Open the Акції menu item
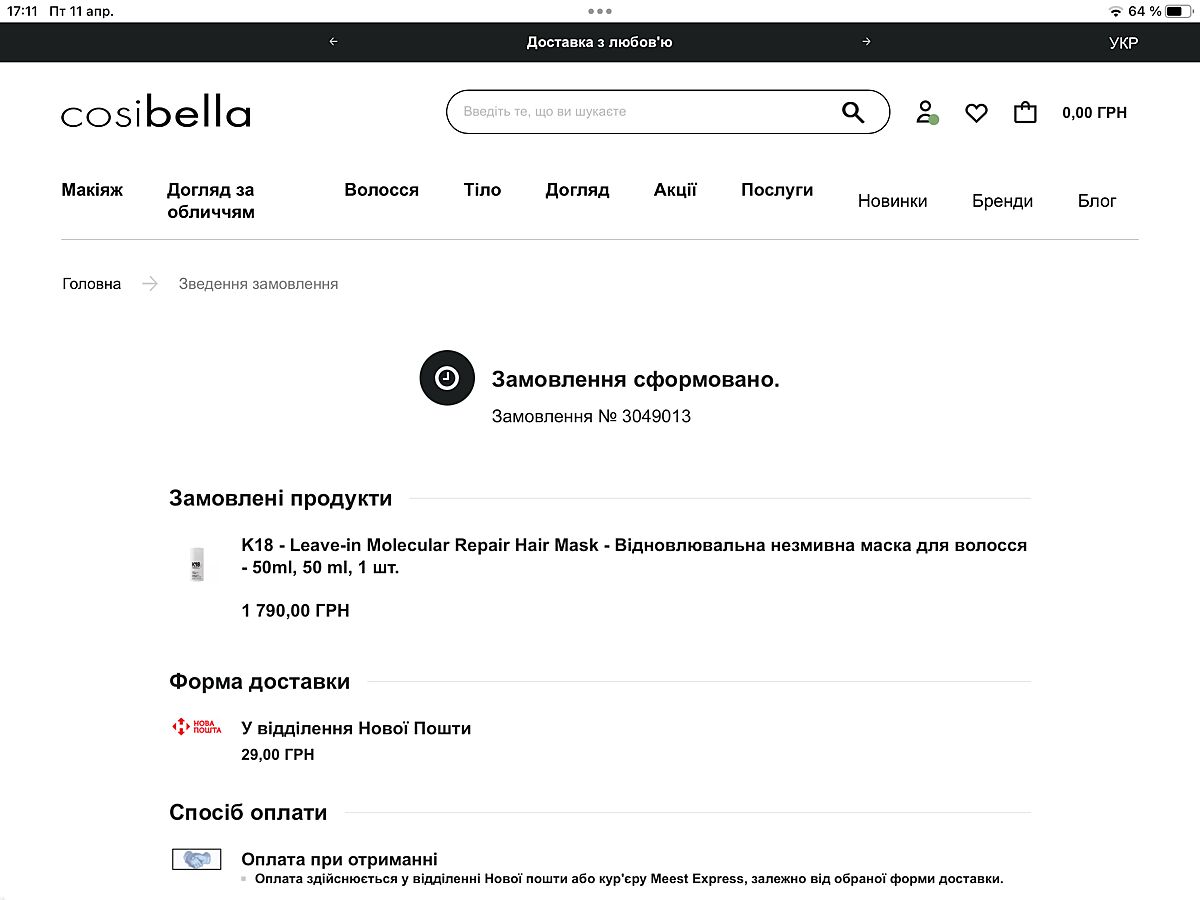Image resolution: width=1200 pixels, height=900 pixels. (x=675, y=190)
